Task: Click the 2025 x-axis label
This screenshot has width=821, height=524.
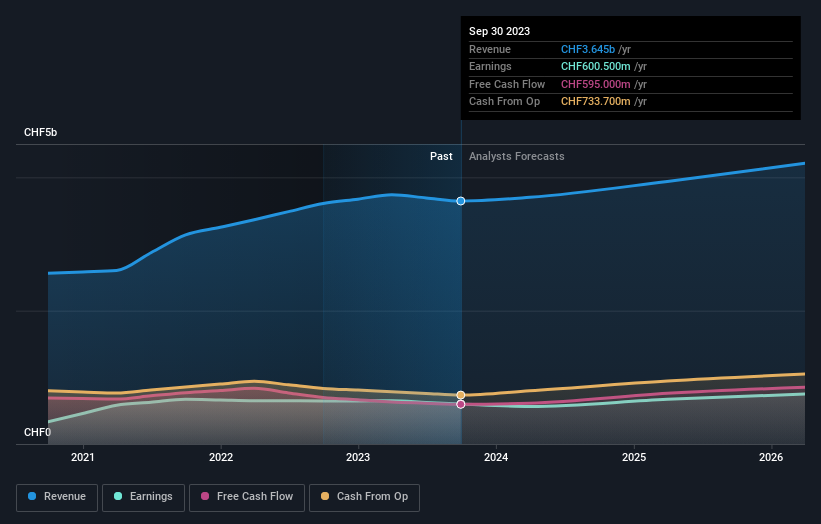Action: pyautogui.click(x=634, y=458)
